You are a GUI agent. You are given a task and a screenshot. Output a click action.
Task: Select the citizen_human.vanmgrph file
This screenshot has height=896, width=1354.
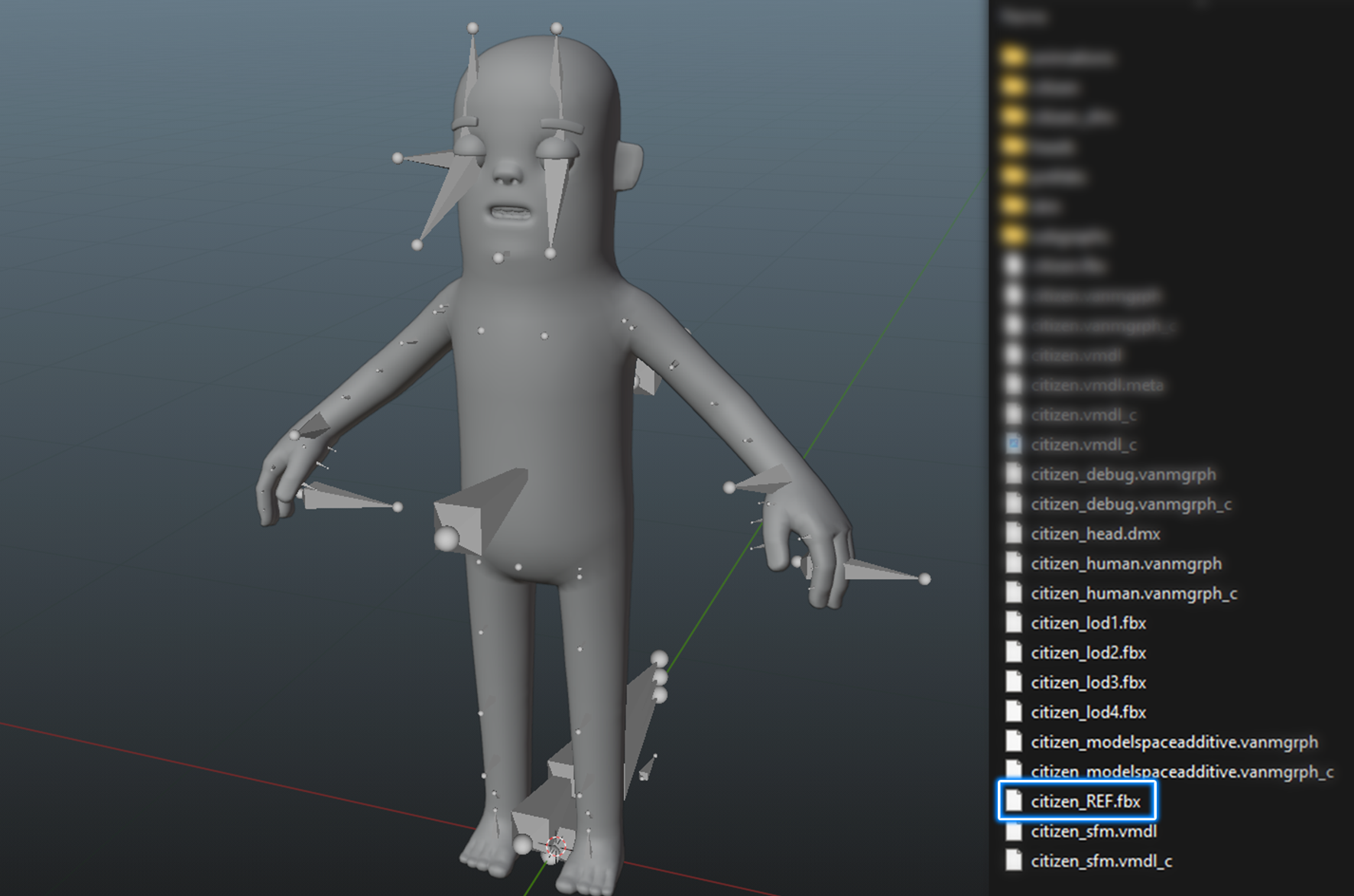point(1125,563)
